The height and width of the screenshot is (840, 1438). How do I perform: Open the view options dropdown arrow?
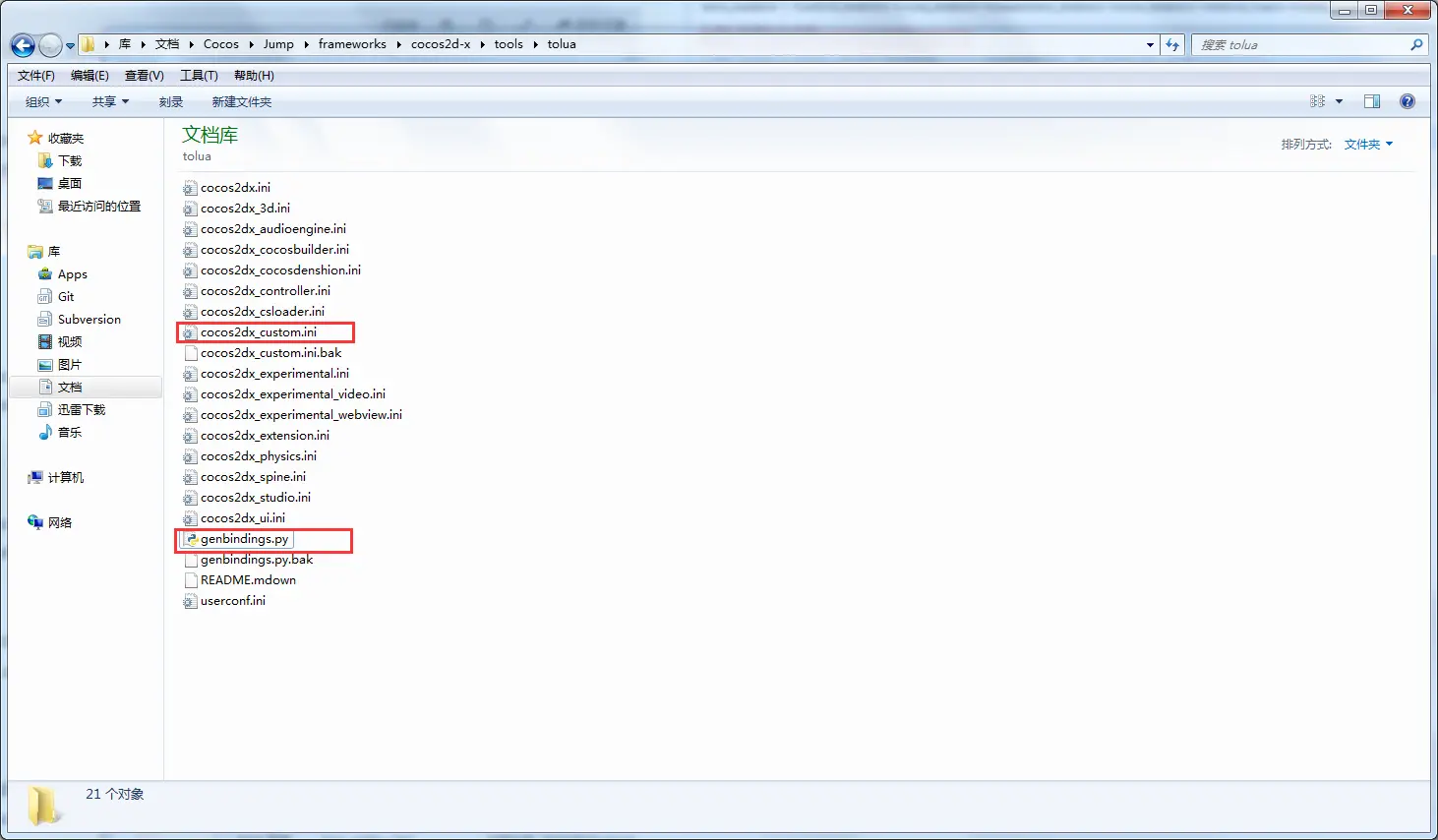1339,102
